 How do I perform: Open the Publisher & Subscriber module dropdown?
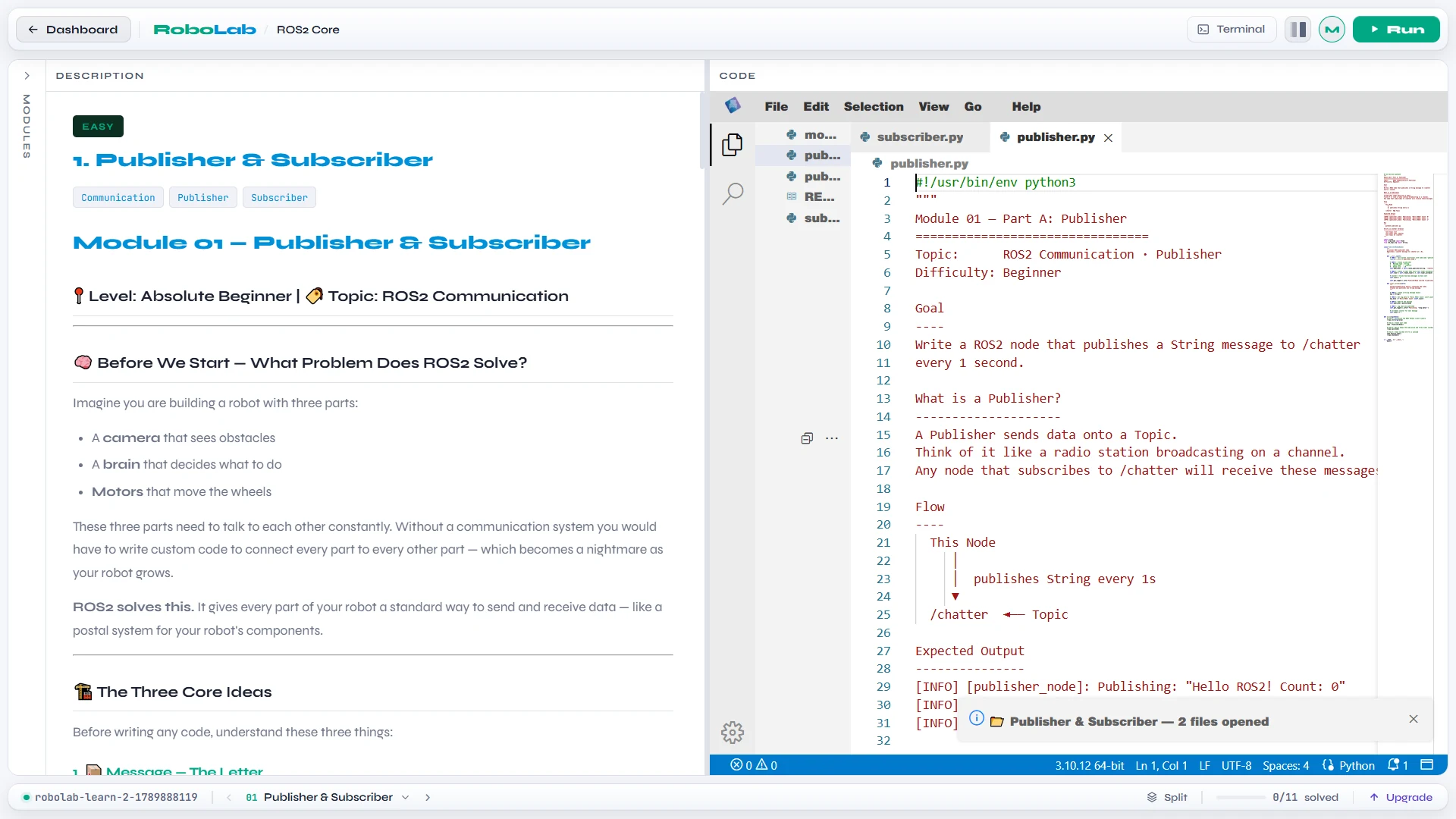(328, 798)
